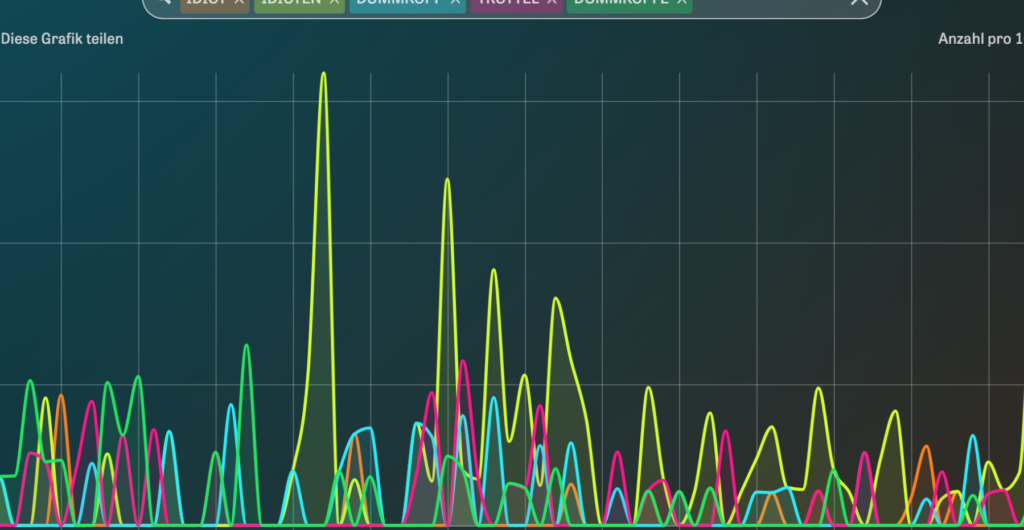Remove the DUMMKÖPFE search tag

point(681,3)
